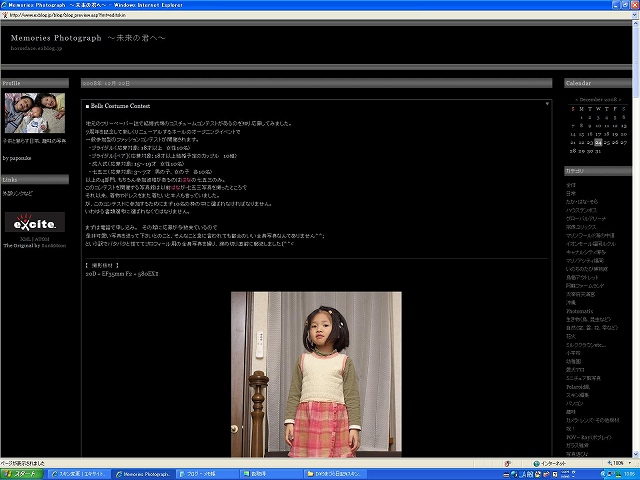Click the Internet Explorer title bar icon
This screenshot has height=480, width=640.
4,5
